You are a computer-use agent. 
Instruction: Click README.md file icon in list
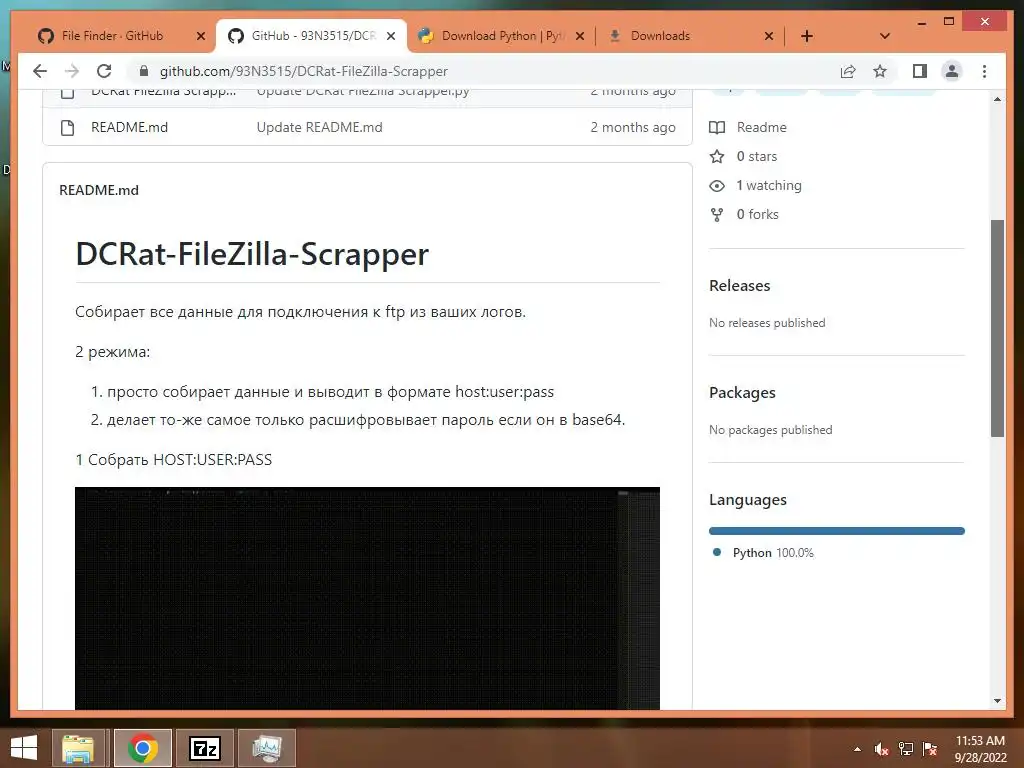coord(67,127)
